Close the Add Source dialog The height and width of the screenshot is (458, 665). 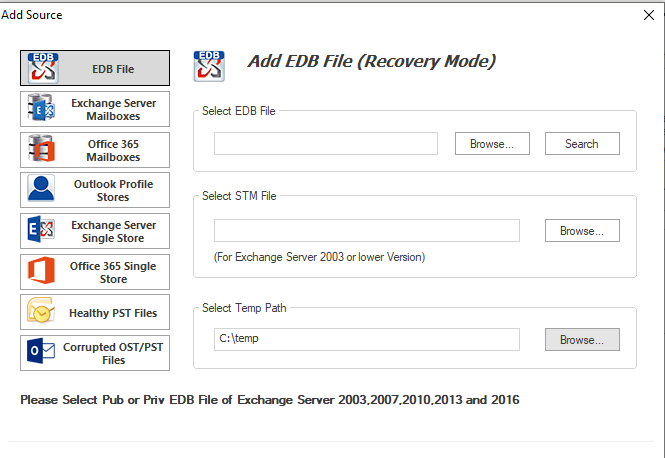[x=647, y=15]
